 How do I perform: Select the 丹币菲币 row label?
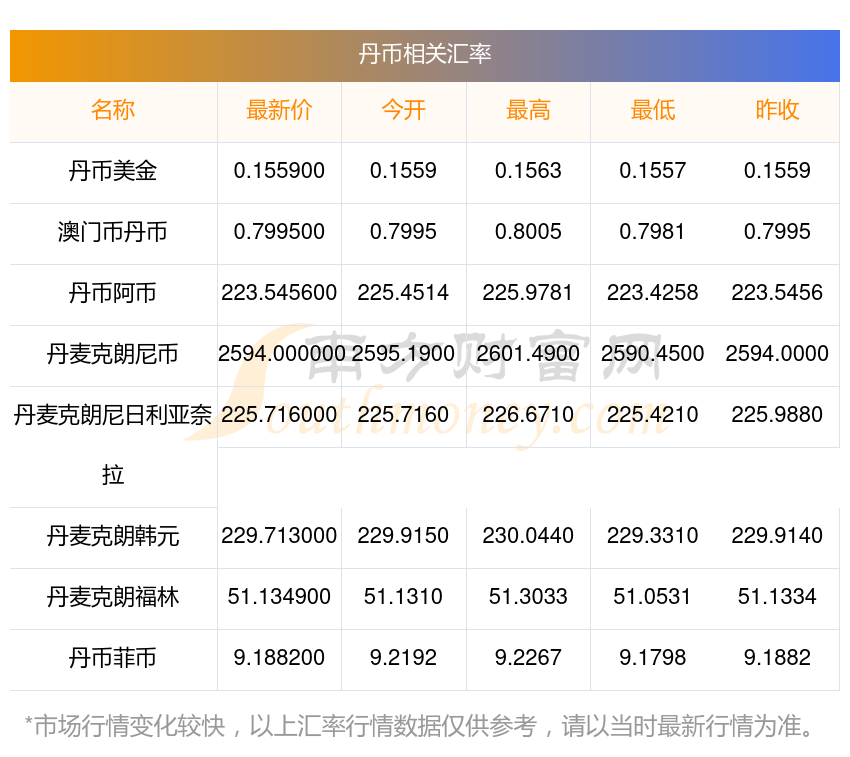pos(113,658)
